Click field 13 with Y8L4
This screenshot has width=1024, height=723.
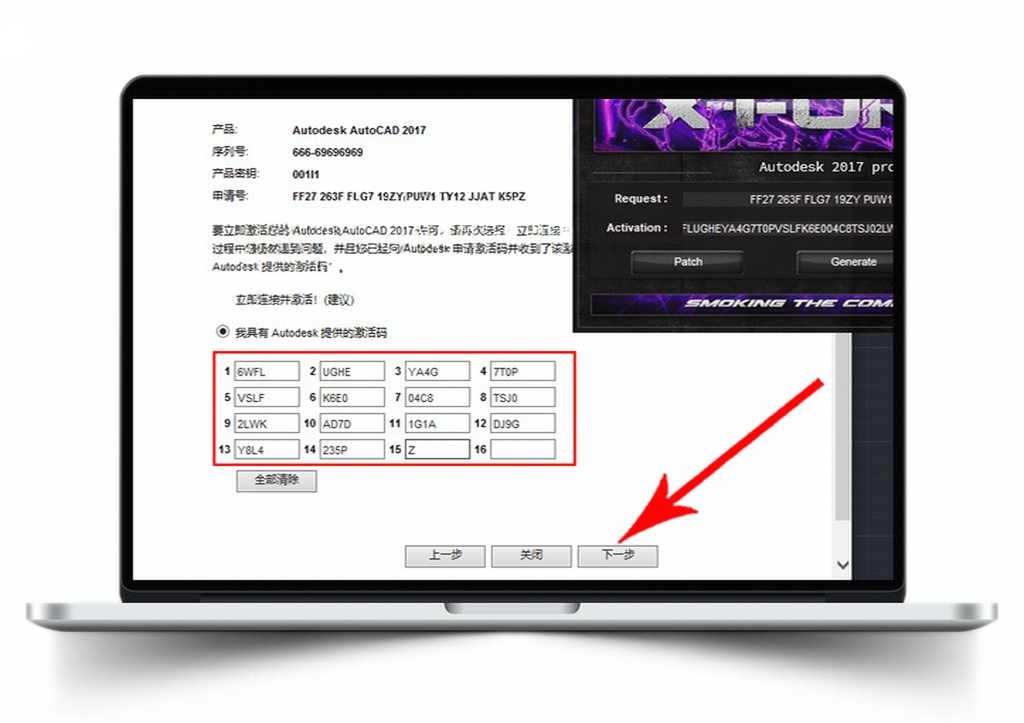266,449
